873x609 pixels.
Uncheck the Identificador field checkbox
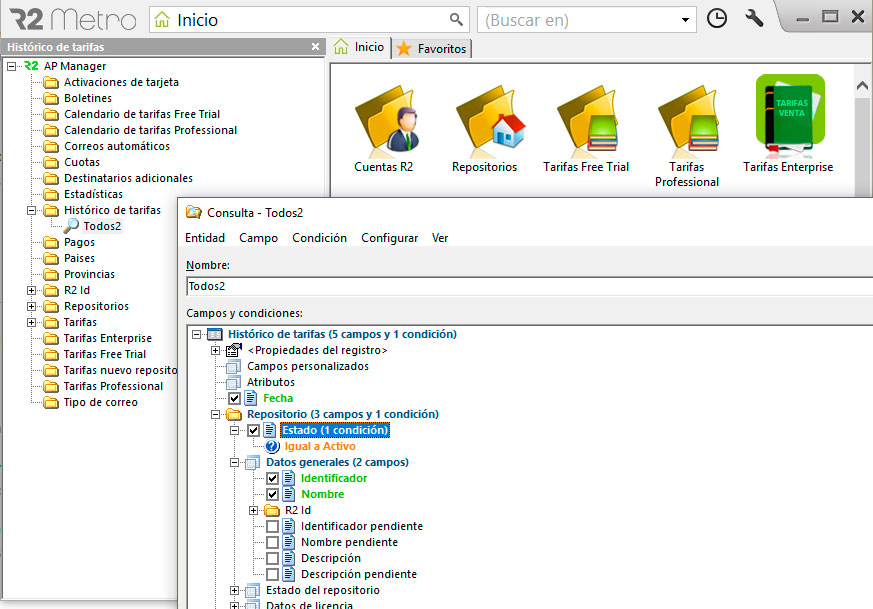coord(272,478)
